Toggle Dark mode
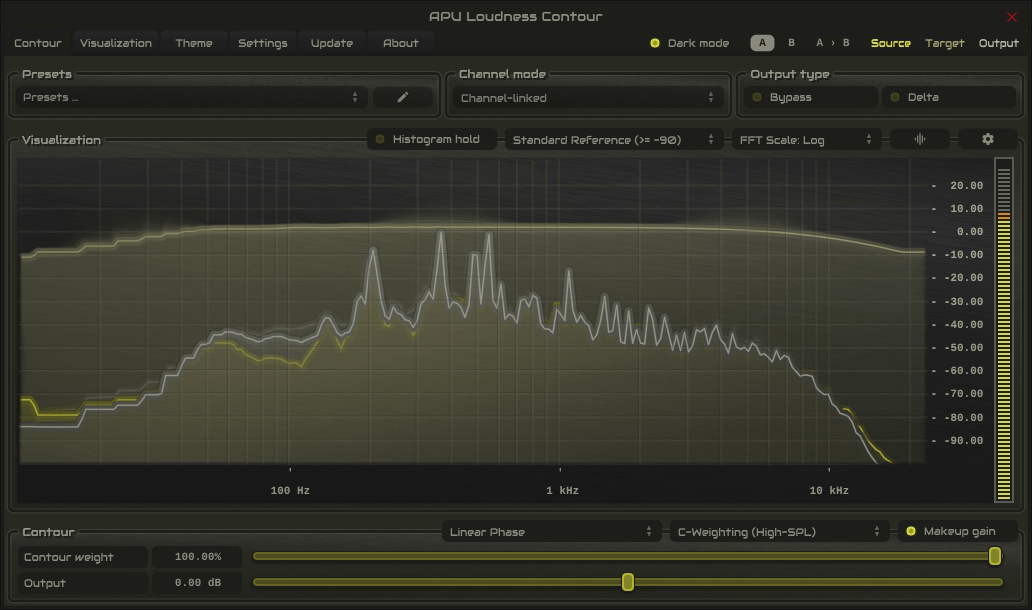 click(x=690, y=43)
